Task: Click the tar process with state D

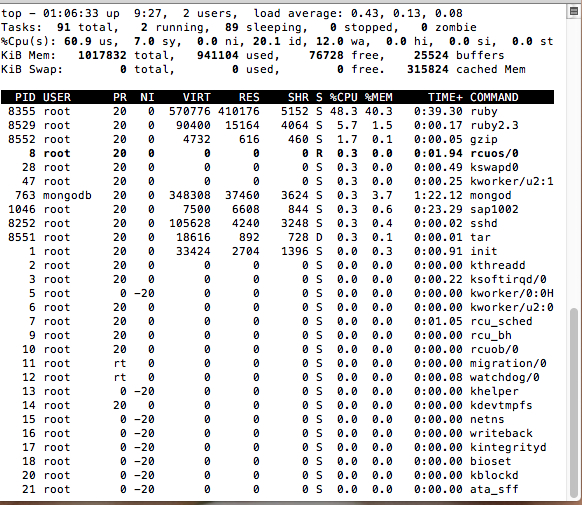Action: pyautogui.click(x=277, y=237)
